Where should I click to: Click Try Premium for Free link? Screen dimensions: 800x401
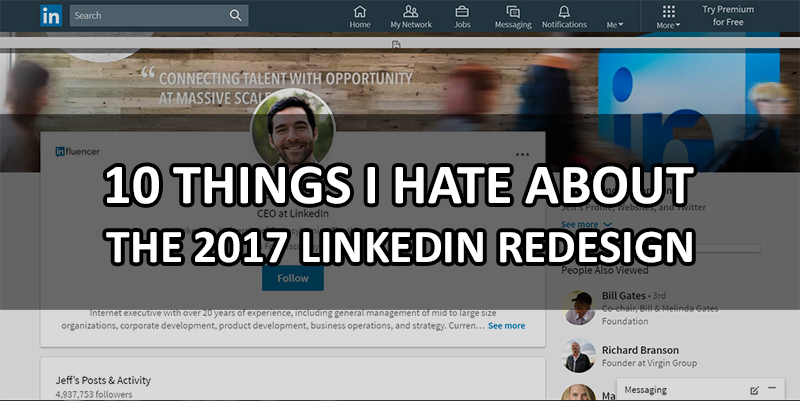(x=728, y=16)
